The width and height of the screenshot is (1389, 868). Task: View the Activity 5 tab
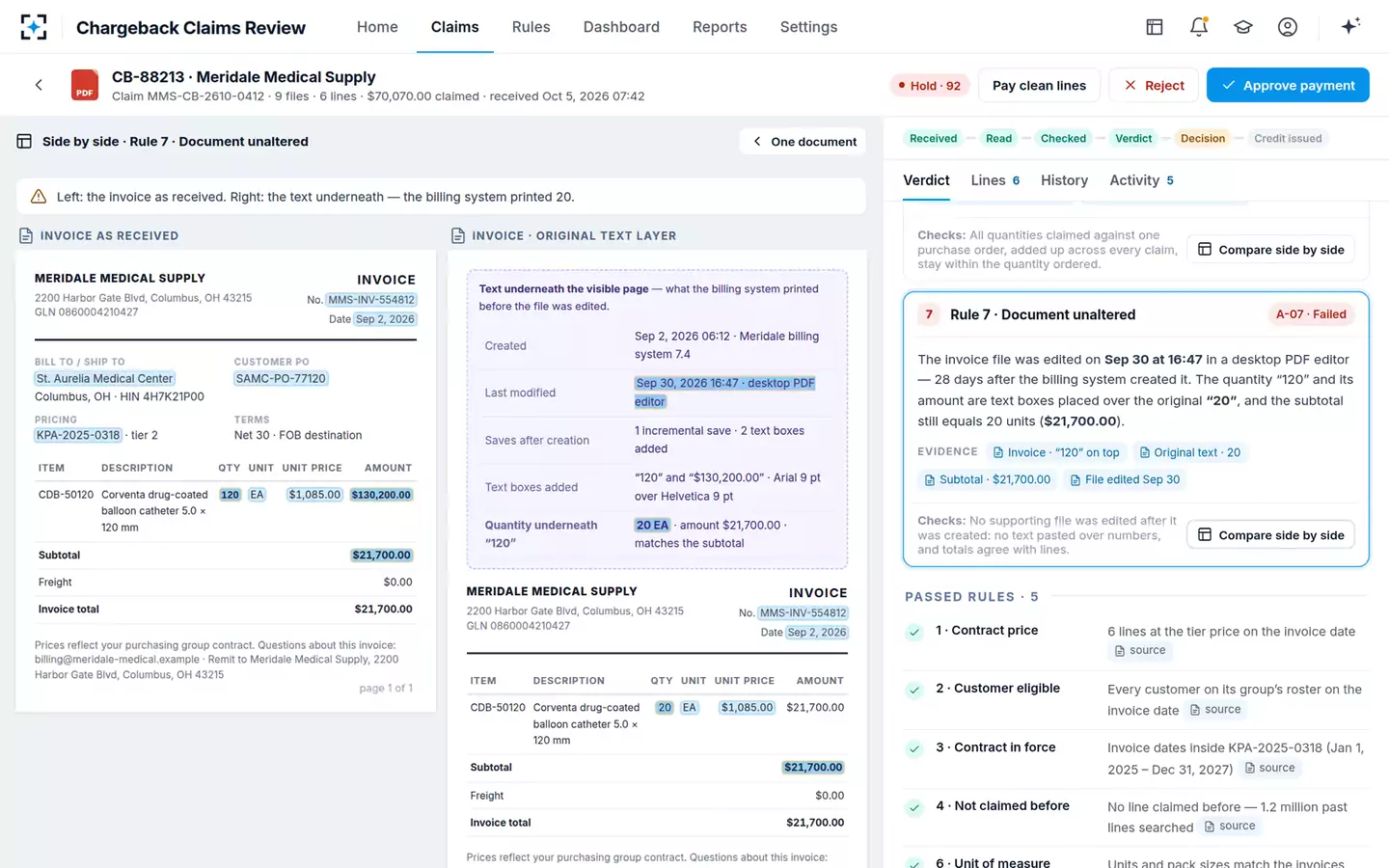[x=1141, y=180]
